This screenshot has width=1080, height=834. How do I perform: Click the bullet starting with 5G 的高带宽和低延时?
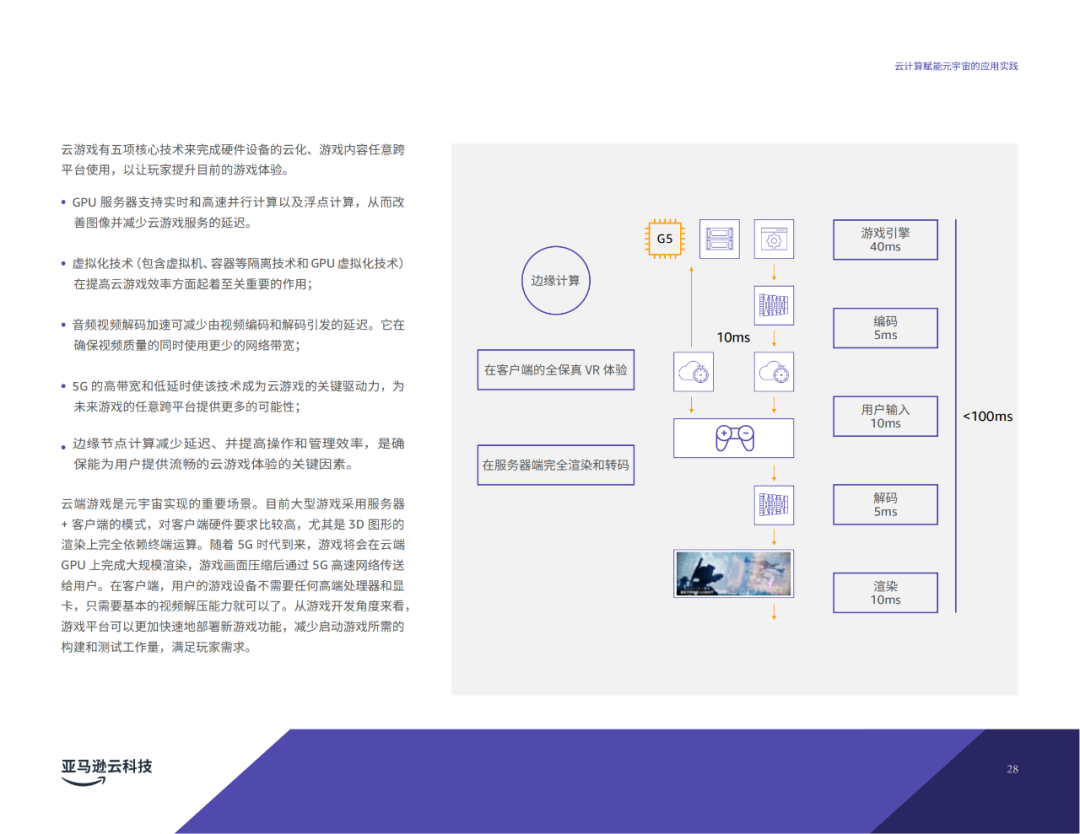233,396
